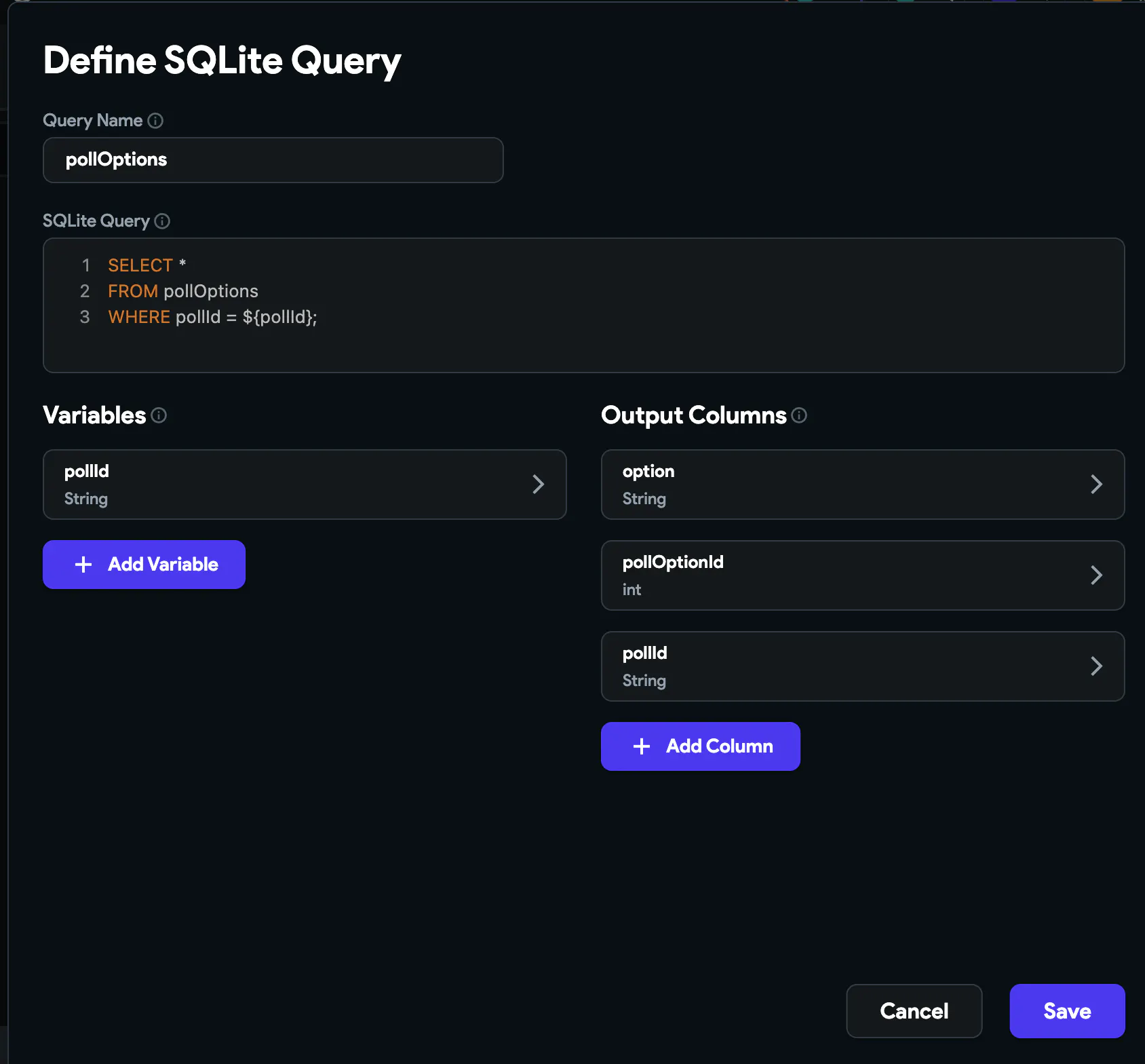Click the SELECT keyword in the query
Screen dimensions: 1145x1064
pos(140,265)
